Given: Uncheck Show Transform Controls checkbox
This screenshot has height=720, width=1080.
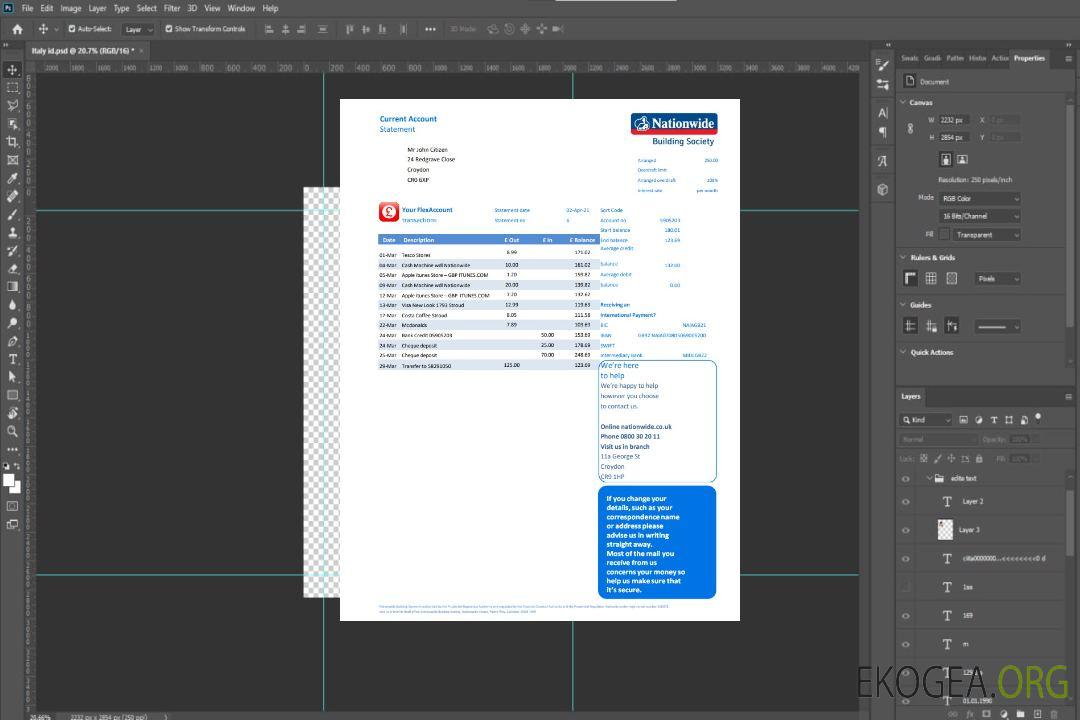Looking at the screenshot, I should click(x=169, y=29).
